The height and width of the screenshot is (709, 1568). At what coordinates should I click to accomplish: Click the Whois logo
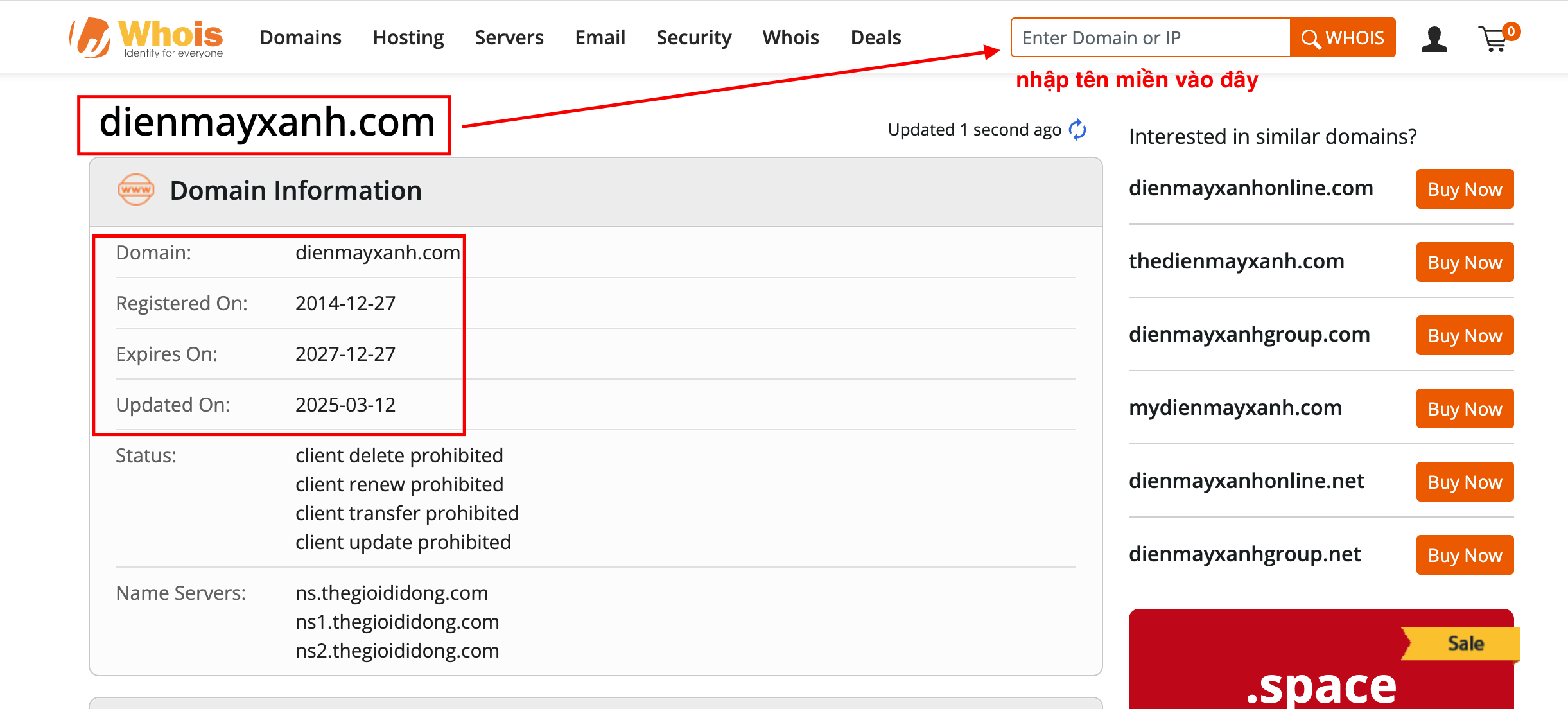click(146, 38)
